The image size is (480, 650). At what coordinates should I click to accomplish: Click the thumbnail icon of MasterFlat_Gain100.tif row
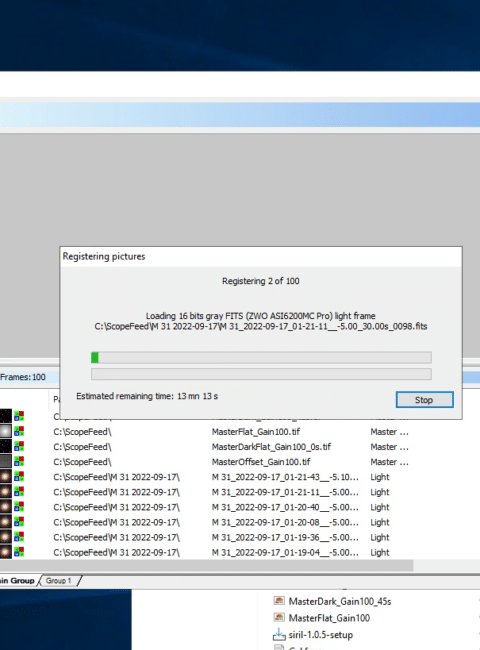[5, 431]
